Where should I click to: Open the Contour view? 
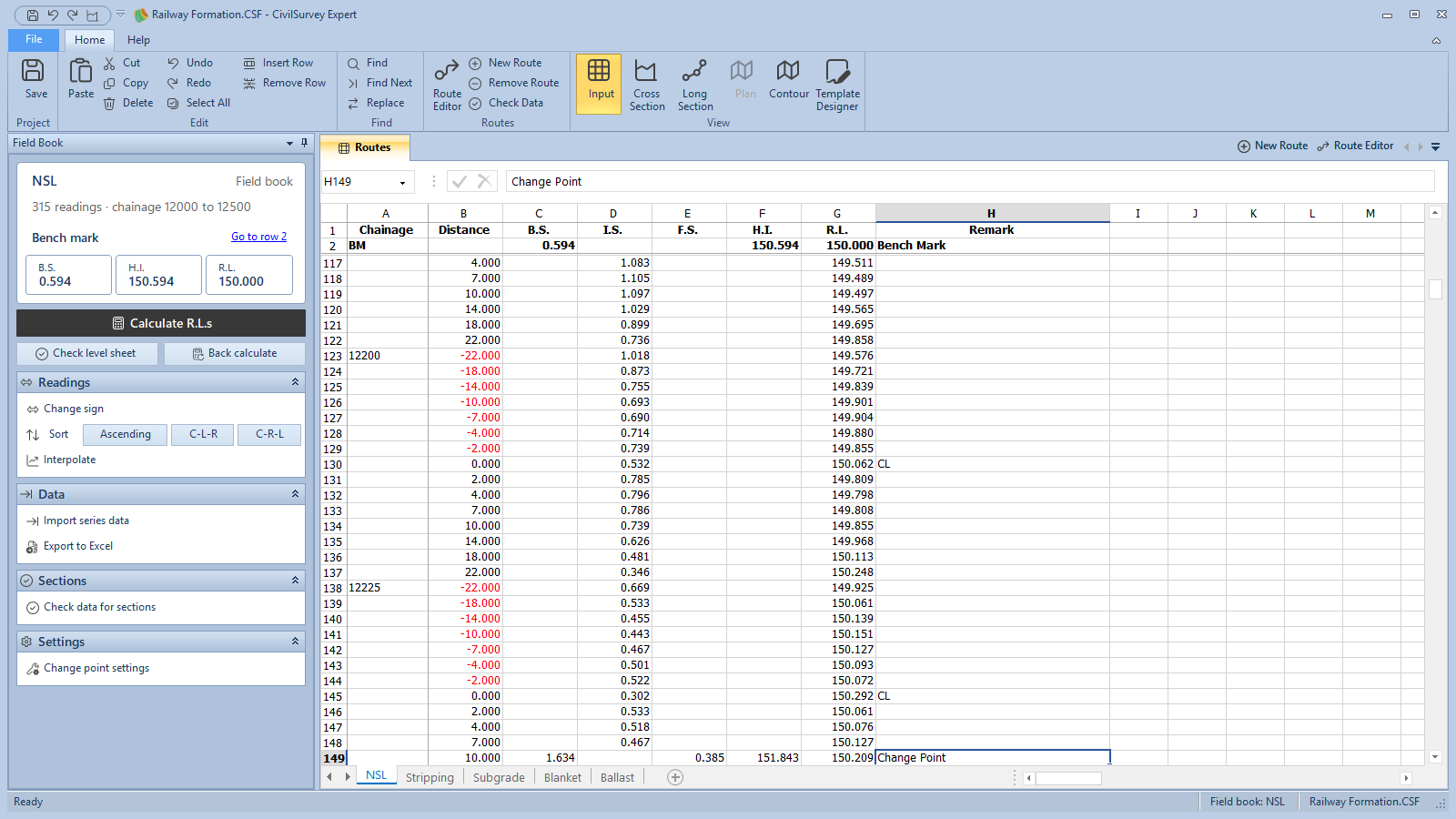(788, 79)
